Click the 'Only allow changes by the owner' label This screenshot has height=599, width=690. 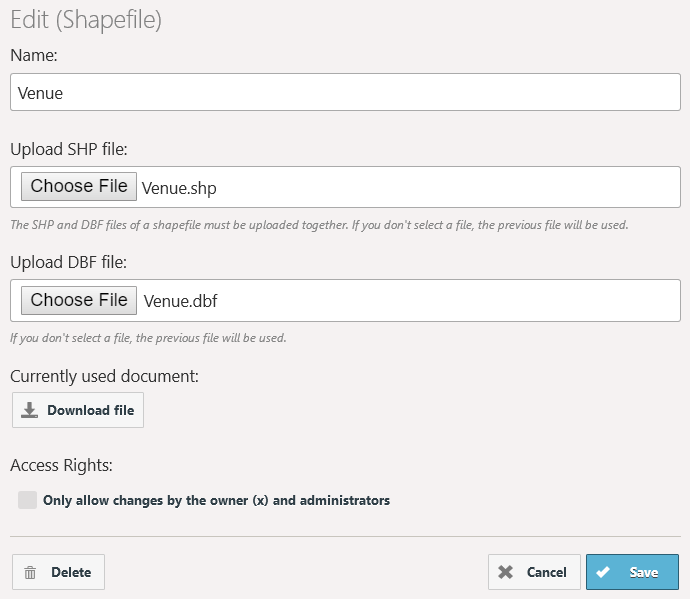coord(216,500)
